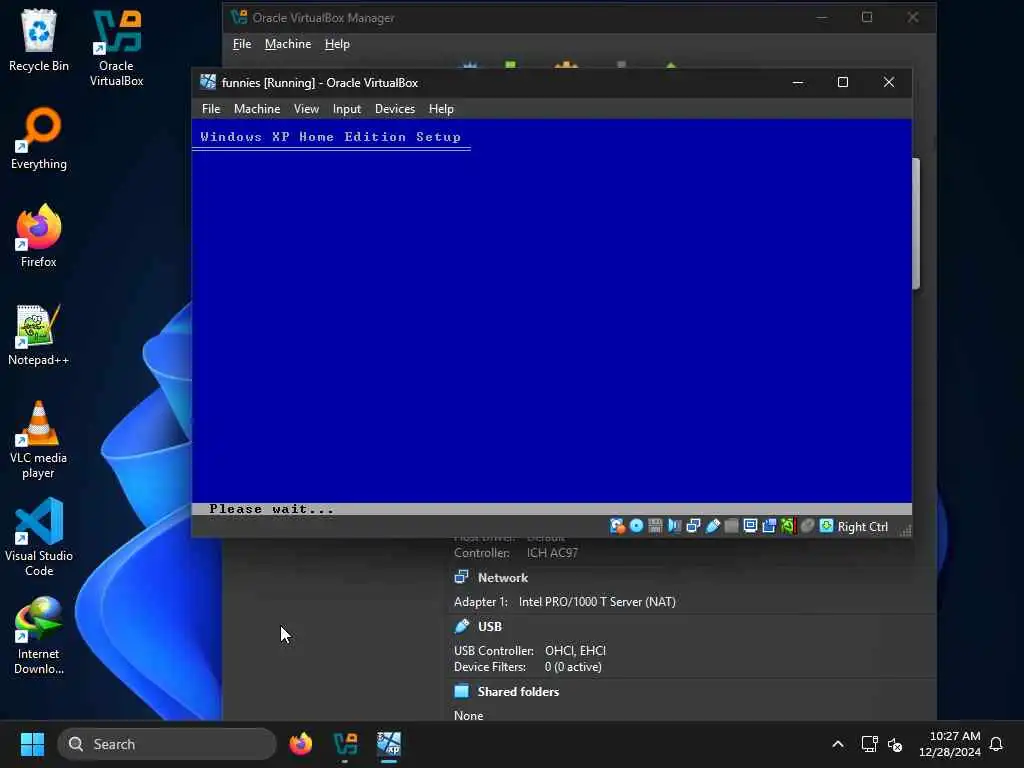1024x768 pixels.
Task: Click the 'Please wait...' setup status line
Action: tap(272, 509)
